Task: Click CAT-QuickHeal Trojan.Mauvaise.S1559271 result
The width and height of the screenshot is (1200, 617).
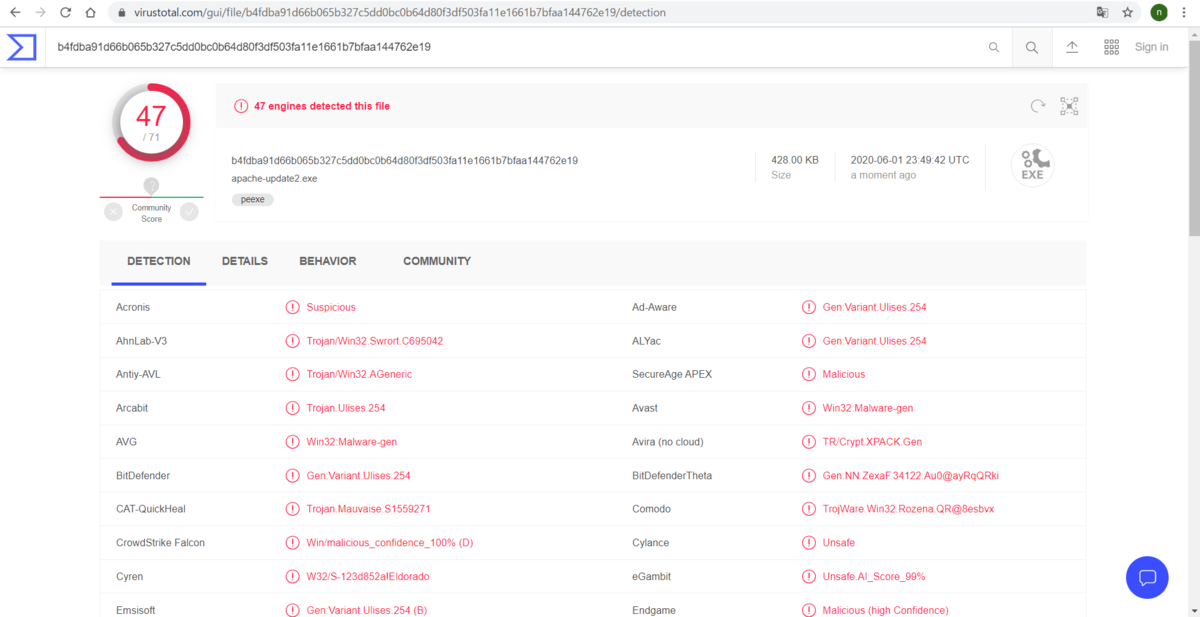Action: point(369,509)
